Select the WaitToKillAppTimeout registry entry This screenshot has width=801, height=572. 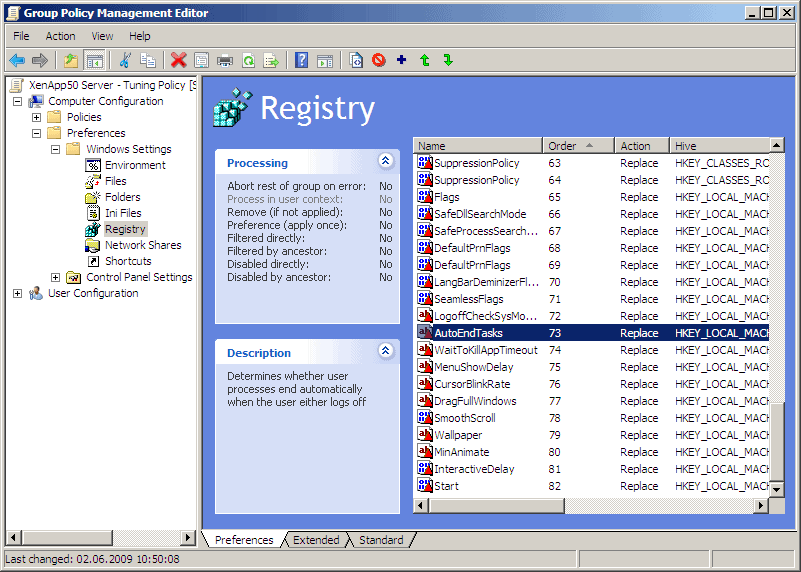(x=485, y=350)
